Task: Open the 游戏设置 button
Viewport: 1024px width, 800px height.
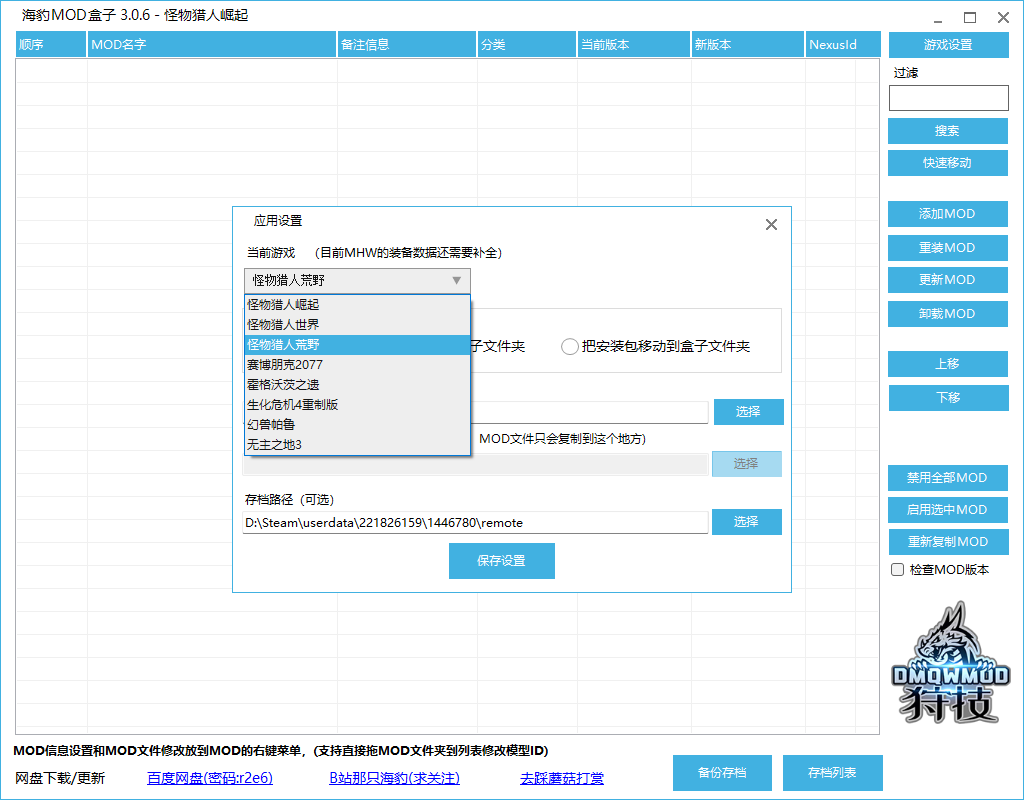Action: (x=948, y=44)
